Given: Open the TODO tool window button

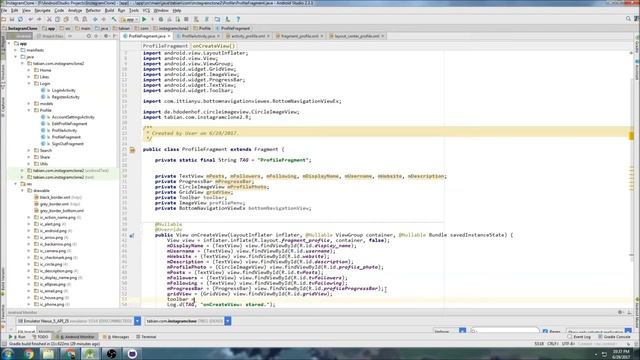Looking at the screenshot, I should (40, 337).
